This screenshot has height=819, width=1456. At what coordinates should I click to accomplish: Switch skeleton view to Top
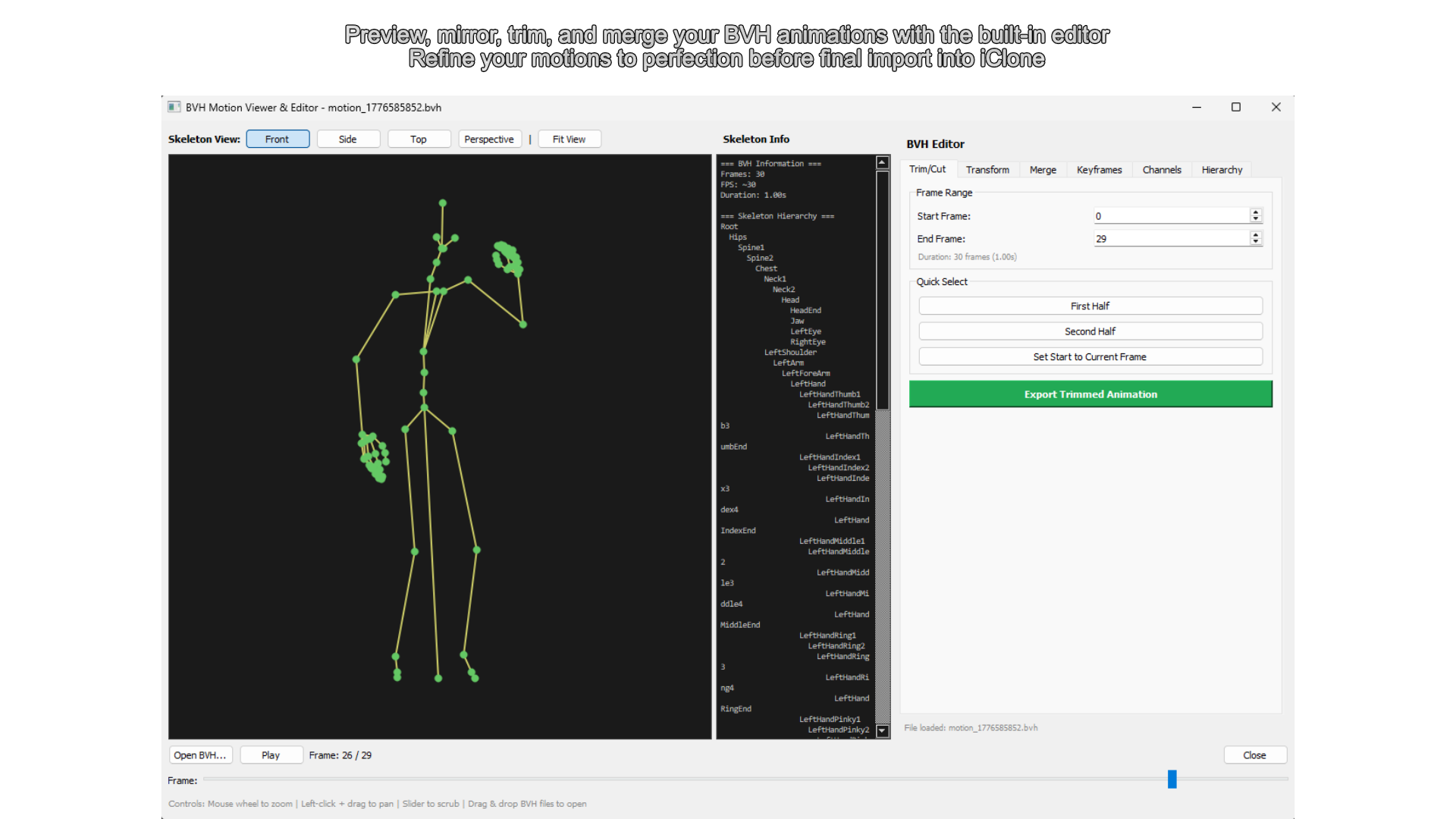point(419,139)
